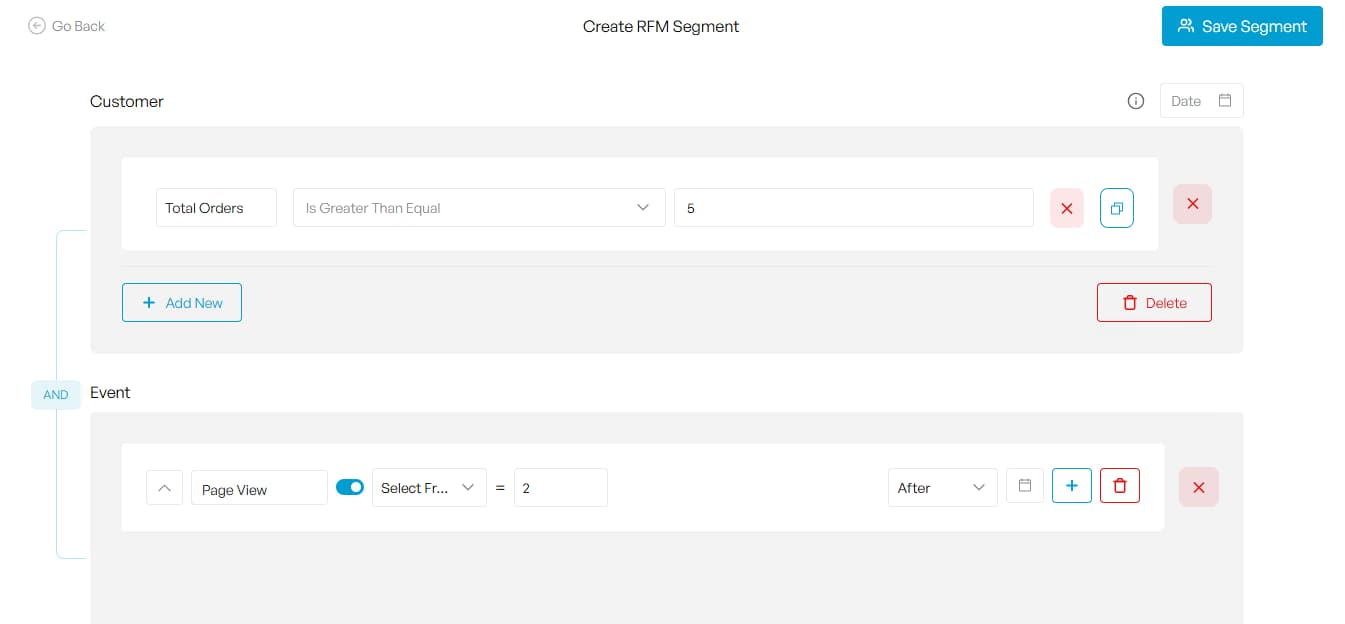
Task: Duplicate the Total Orders condition
Action: tap(1117, 207)
